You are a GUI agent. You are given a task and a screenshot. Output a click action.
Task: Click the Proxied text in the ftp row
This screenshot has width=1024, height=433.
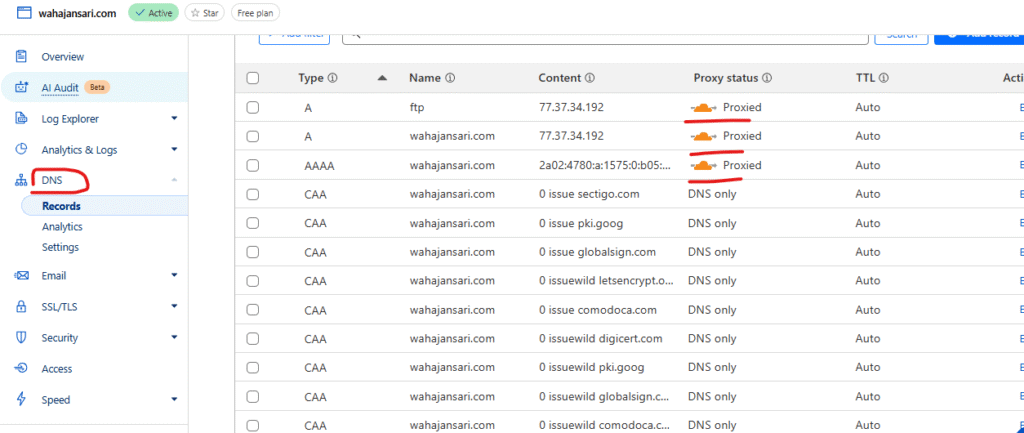742,107
